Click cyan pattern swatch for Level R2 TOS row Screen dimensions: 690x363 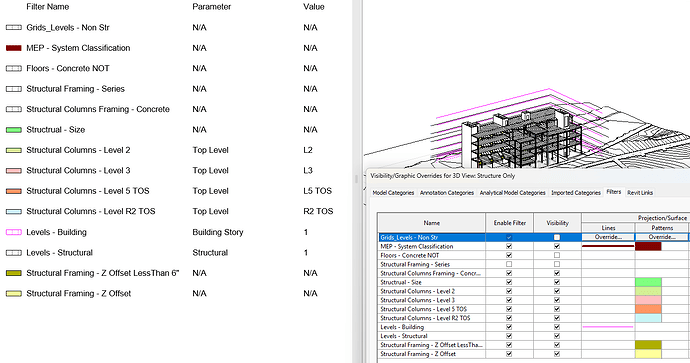[648, 318]
